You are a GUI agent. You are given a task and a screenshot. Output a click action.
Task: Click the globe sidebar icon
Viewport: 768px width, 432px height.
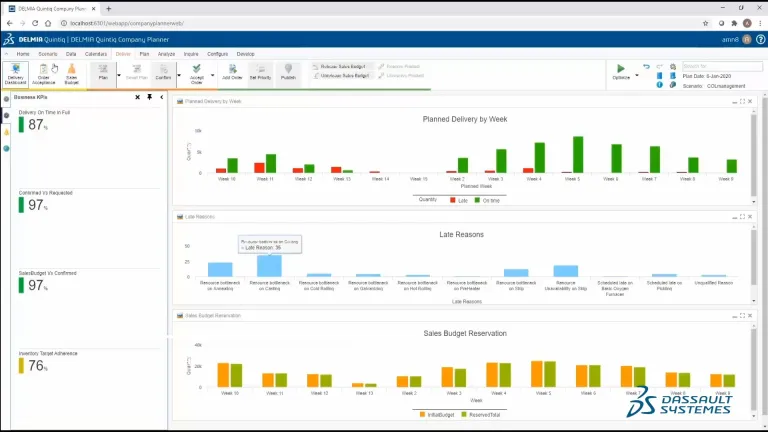click(6, 148)
